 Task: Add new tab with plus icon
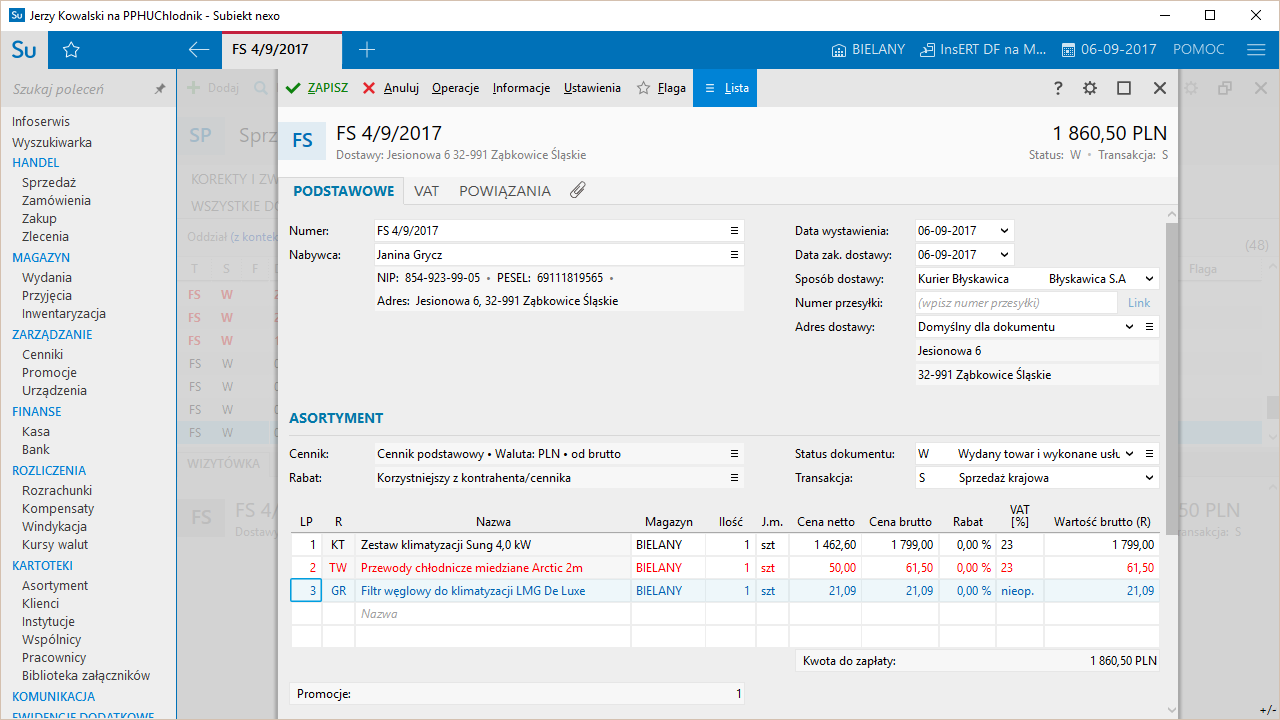366,50
